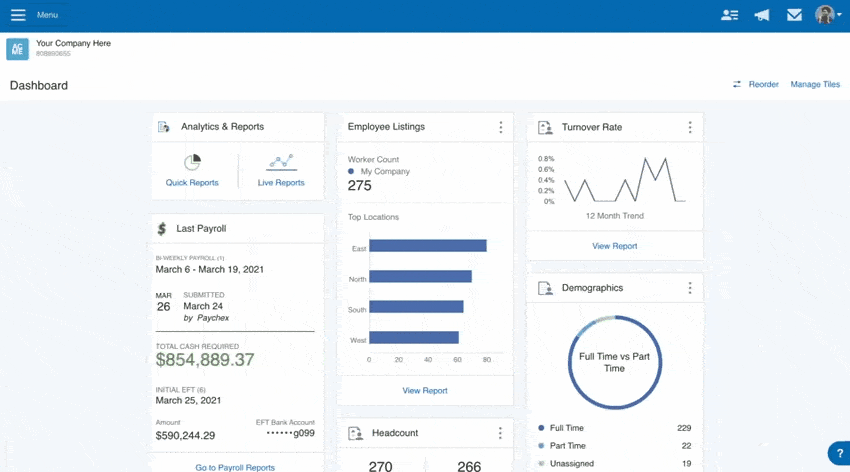The height and width of the screenshot is (472, 850).
Task: Click the Reorder tiles icon
Action: click(x=737, y=85)
